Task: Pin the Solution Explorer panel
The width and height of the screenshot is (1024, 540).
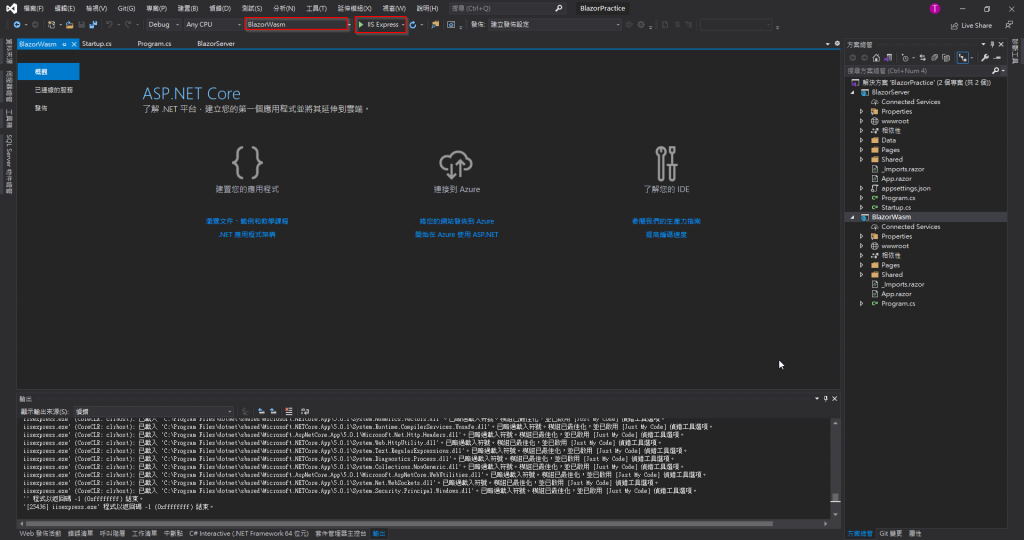Action: click(x=992, y=44)
